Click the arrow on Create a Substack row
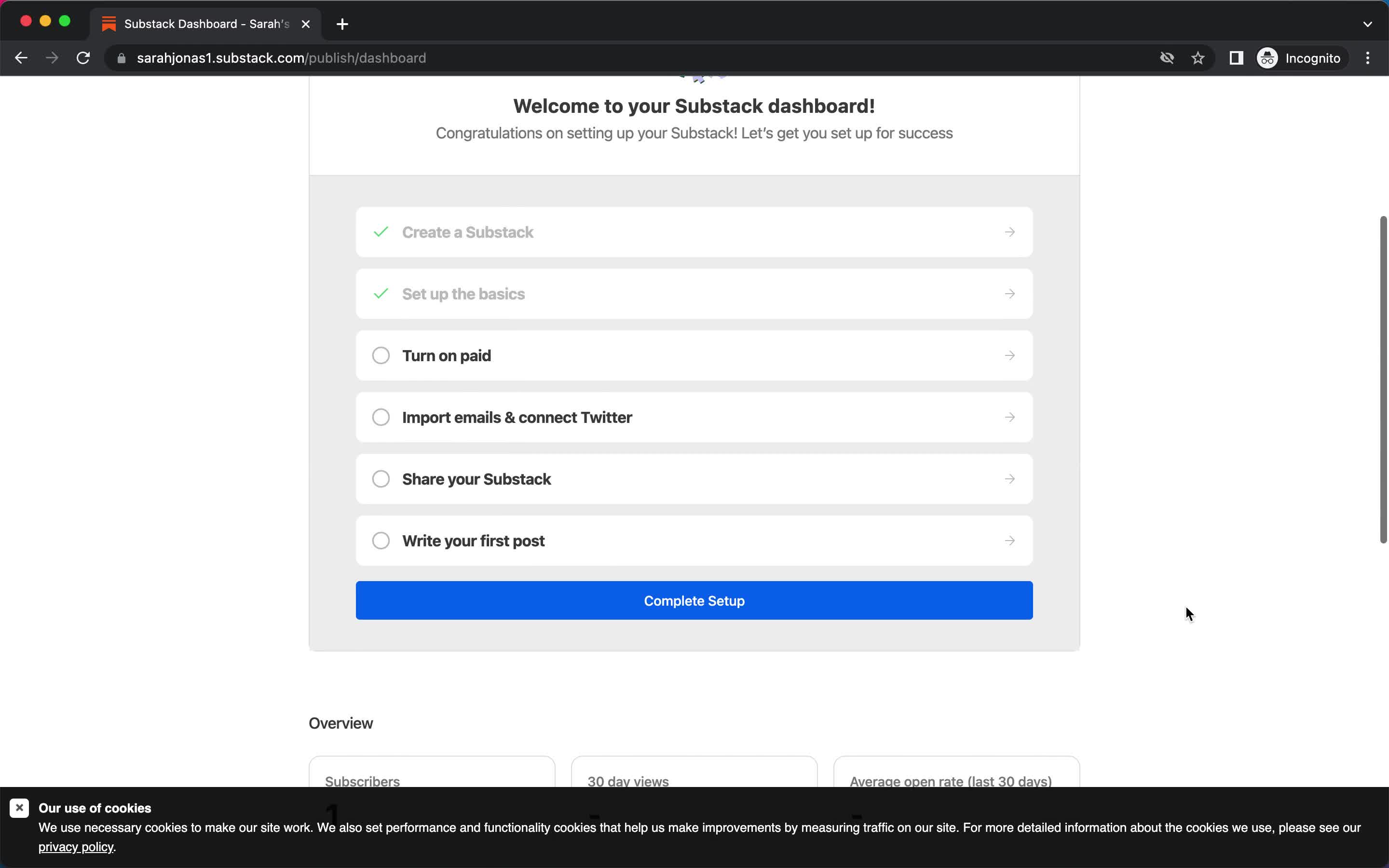The height and width of the screenshot is (868, 1389). point(1009,232)
